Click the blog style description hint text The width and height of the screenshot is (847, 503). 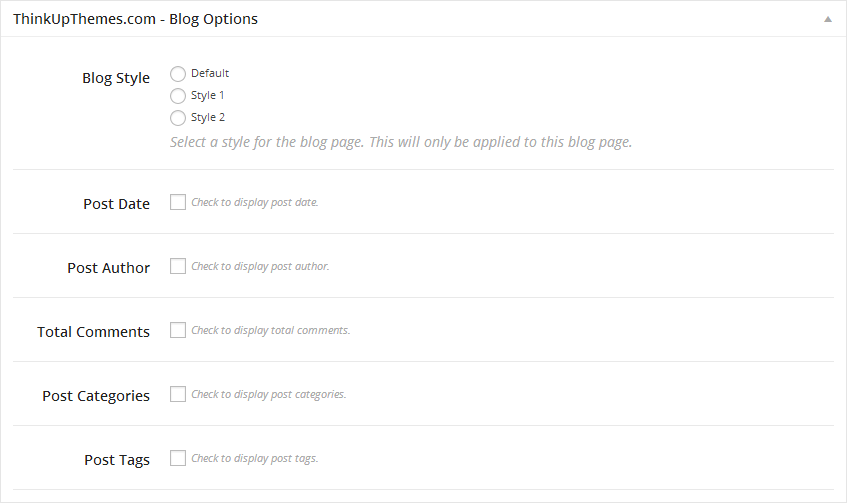(x=401, y=142)
